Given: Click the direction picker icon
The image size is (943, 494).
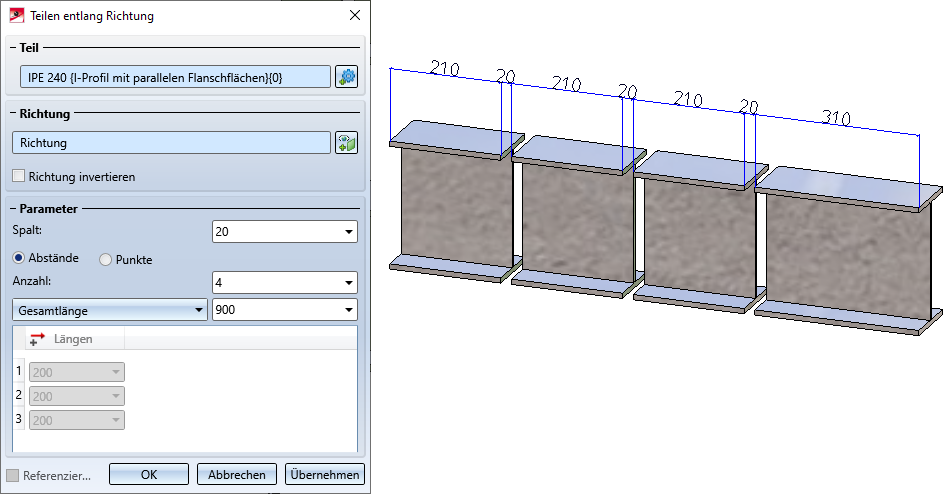Looking at the screenshot, I should pyautogui.click(x=346, y=143).
